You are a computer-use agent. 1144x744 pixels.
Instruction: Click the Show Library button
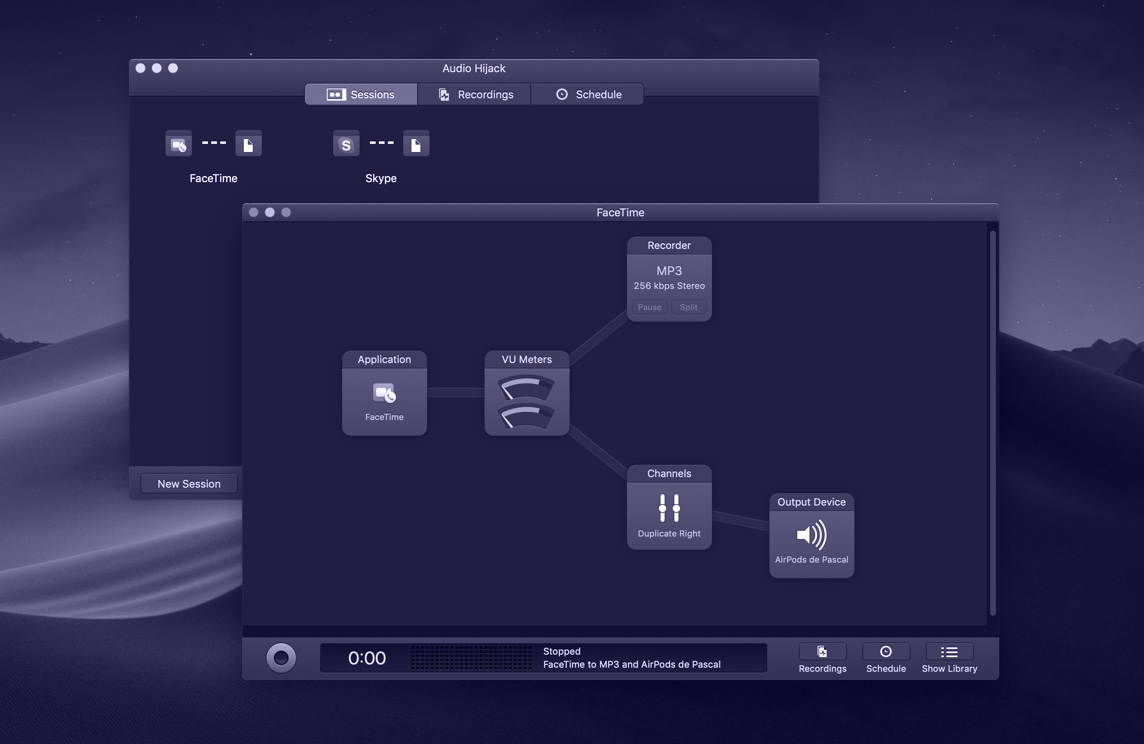(x=949, y=658)
